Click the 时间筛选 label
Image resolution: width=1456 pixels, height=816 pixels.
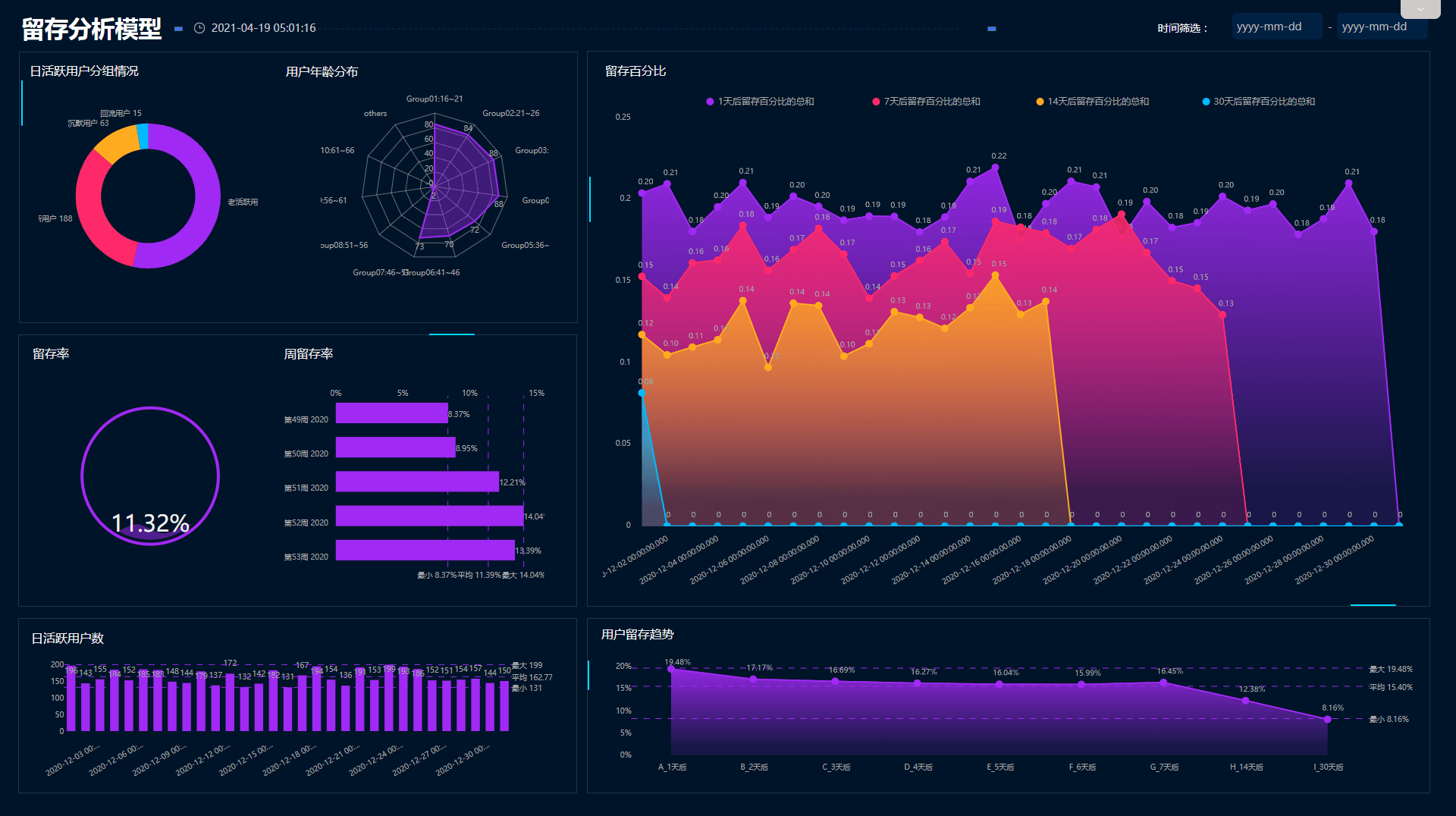pos(1182,28)
